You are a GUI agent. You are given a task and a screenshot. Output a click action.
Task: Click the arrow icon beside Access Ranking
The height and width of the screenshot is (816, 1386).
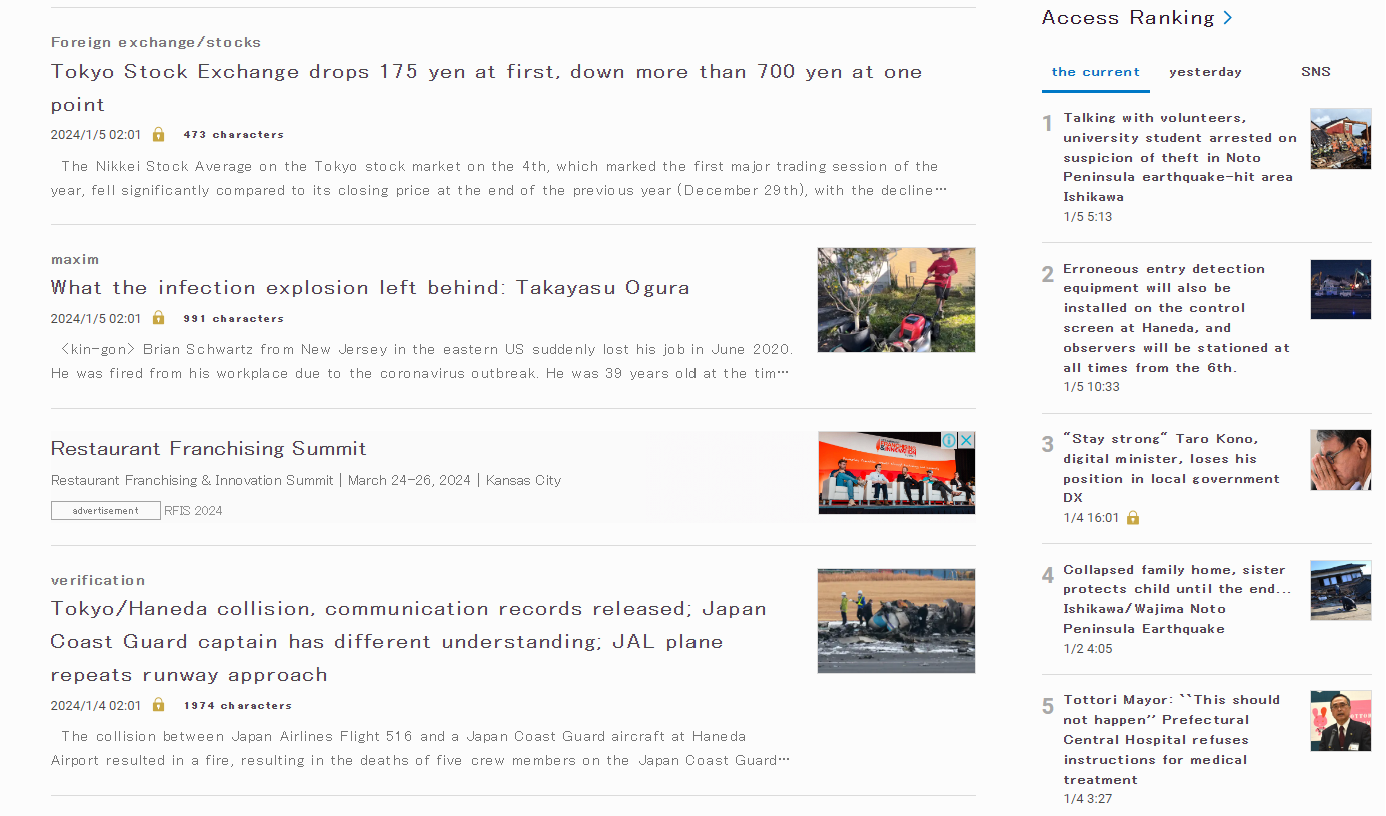[1228, 18]
